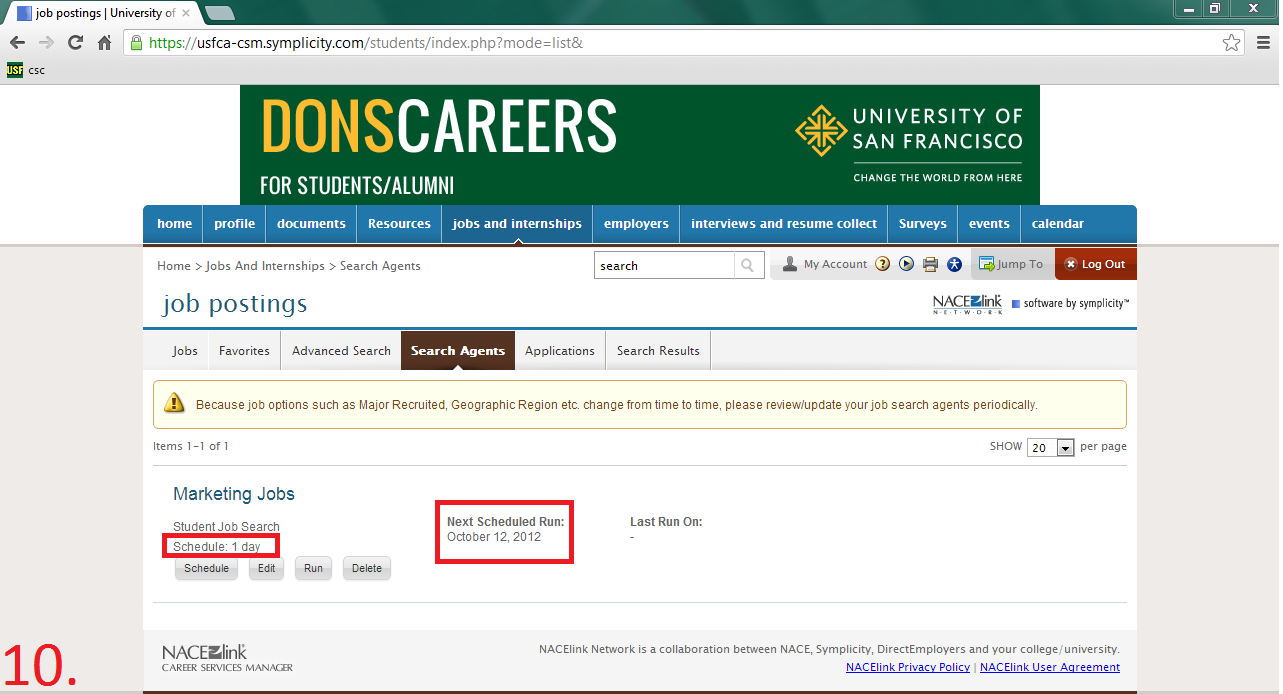
Task: Open interviews and resume collect menu
Action: pos(784,224)
